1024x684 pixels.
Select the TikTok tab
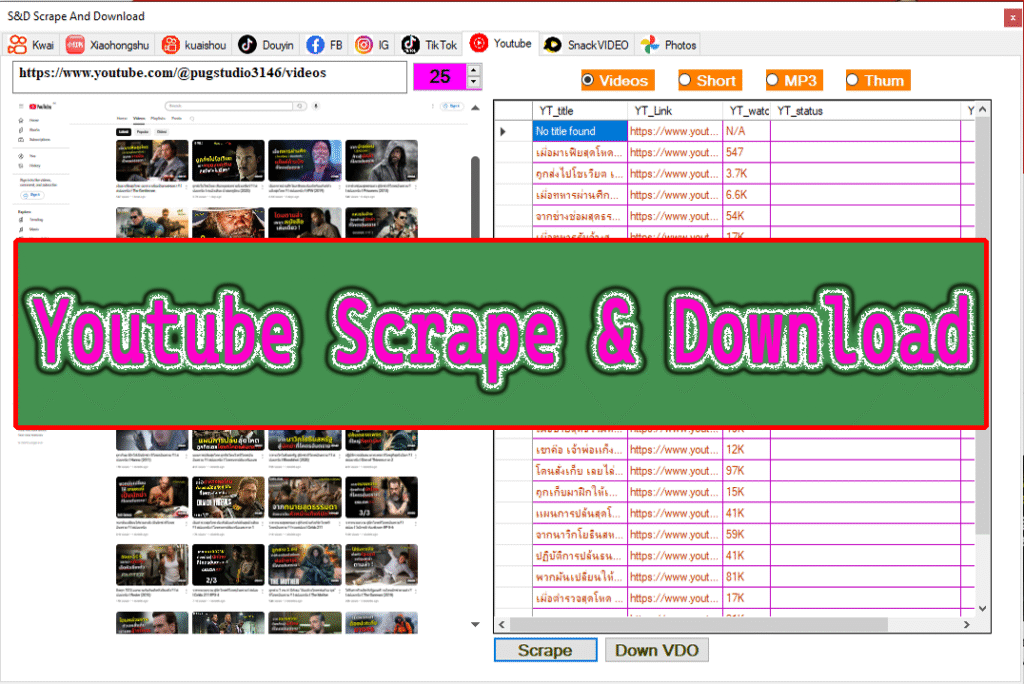click(429, 45)
